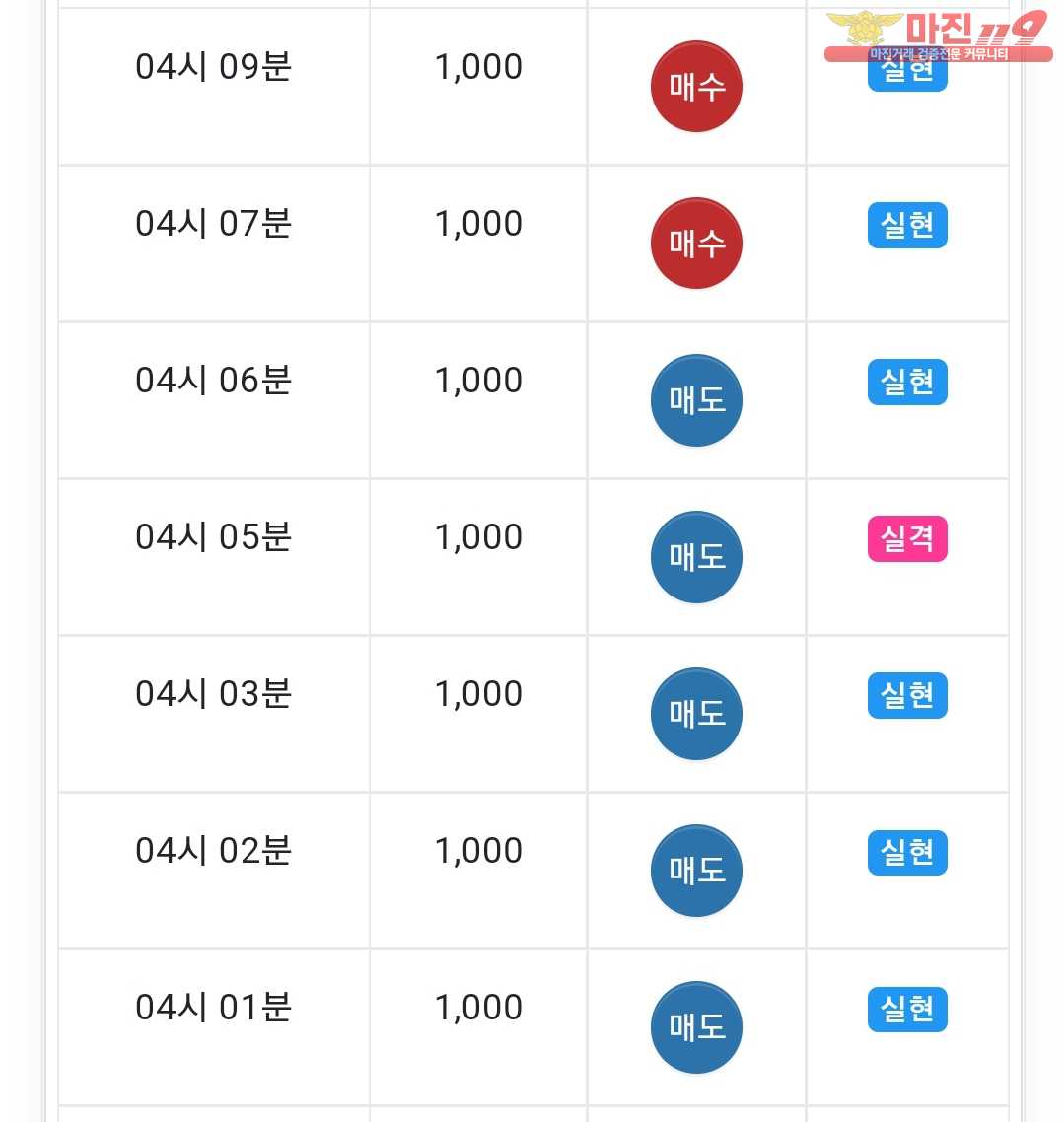This screenshot has width=1064, height=1122.
Task: Open the 마진119 logo at top right
Action: [937, 35]
